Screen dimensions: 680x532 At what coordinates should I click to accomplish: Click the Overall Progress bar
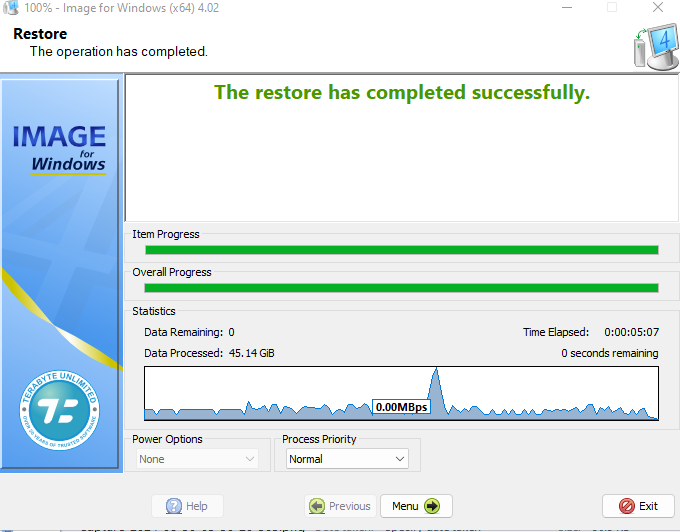(x=402, y=288)
